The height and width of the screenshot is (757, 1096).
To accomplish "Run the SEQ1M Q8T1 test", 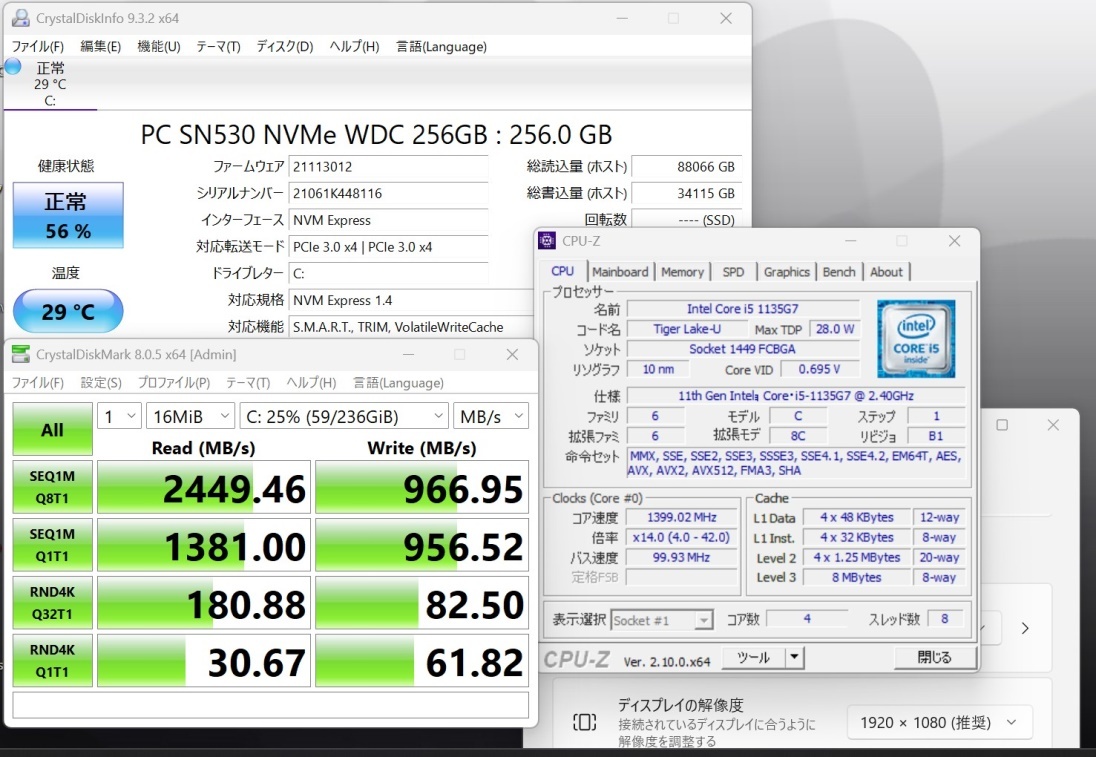I will pyautogui.click(x=52, y=487).
